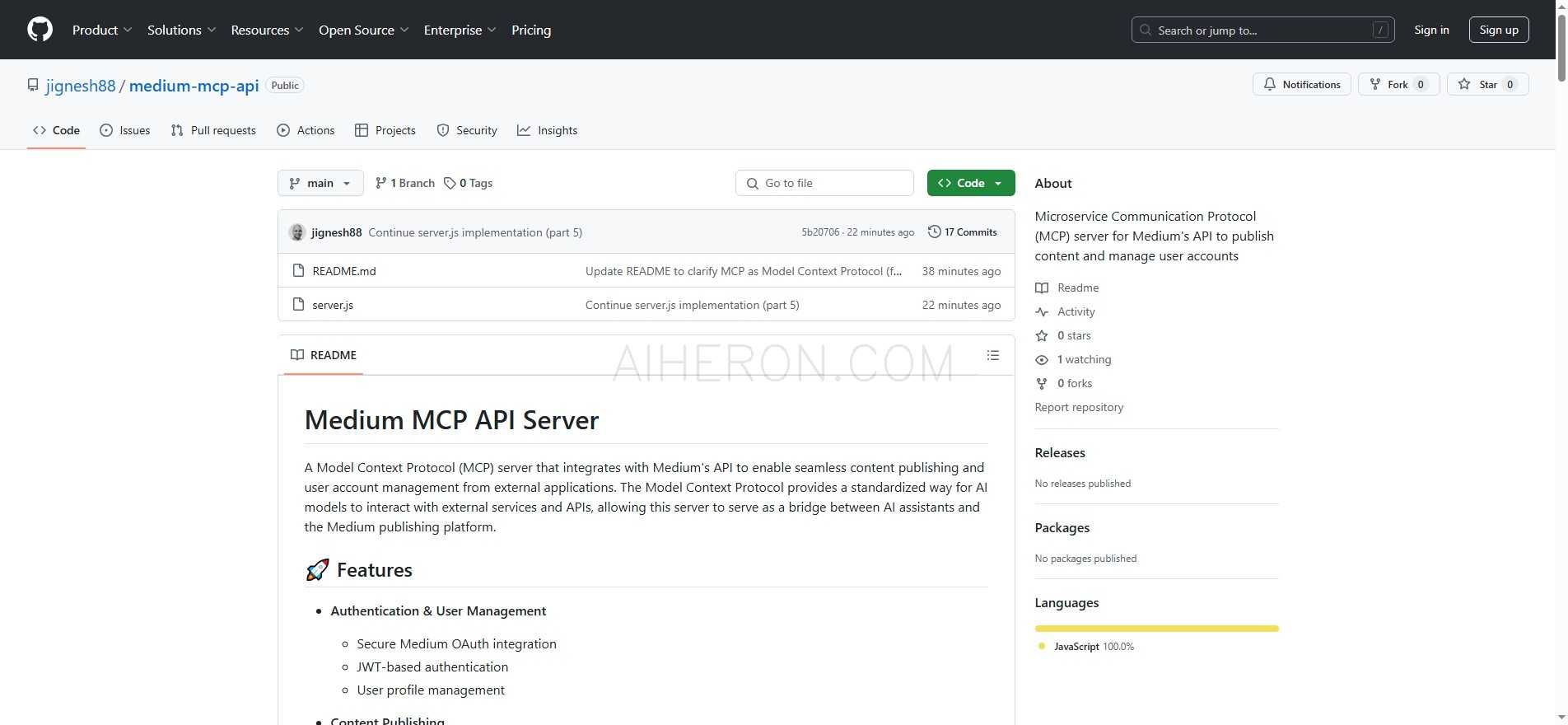This screenshot has width=1568, height=725.
Task: Click jignesh88 avatar in commit row
Action: (x=297, y=232)
